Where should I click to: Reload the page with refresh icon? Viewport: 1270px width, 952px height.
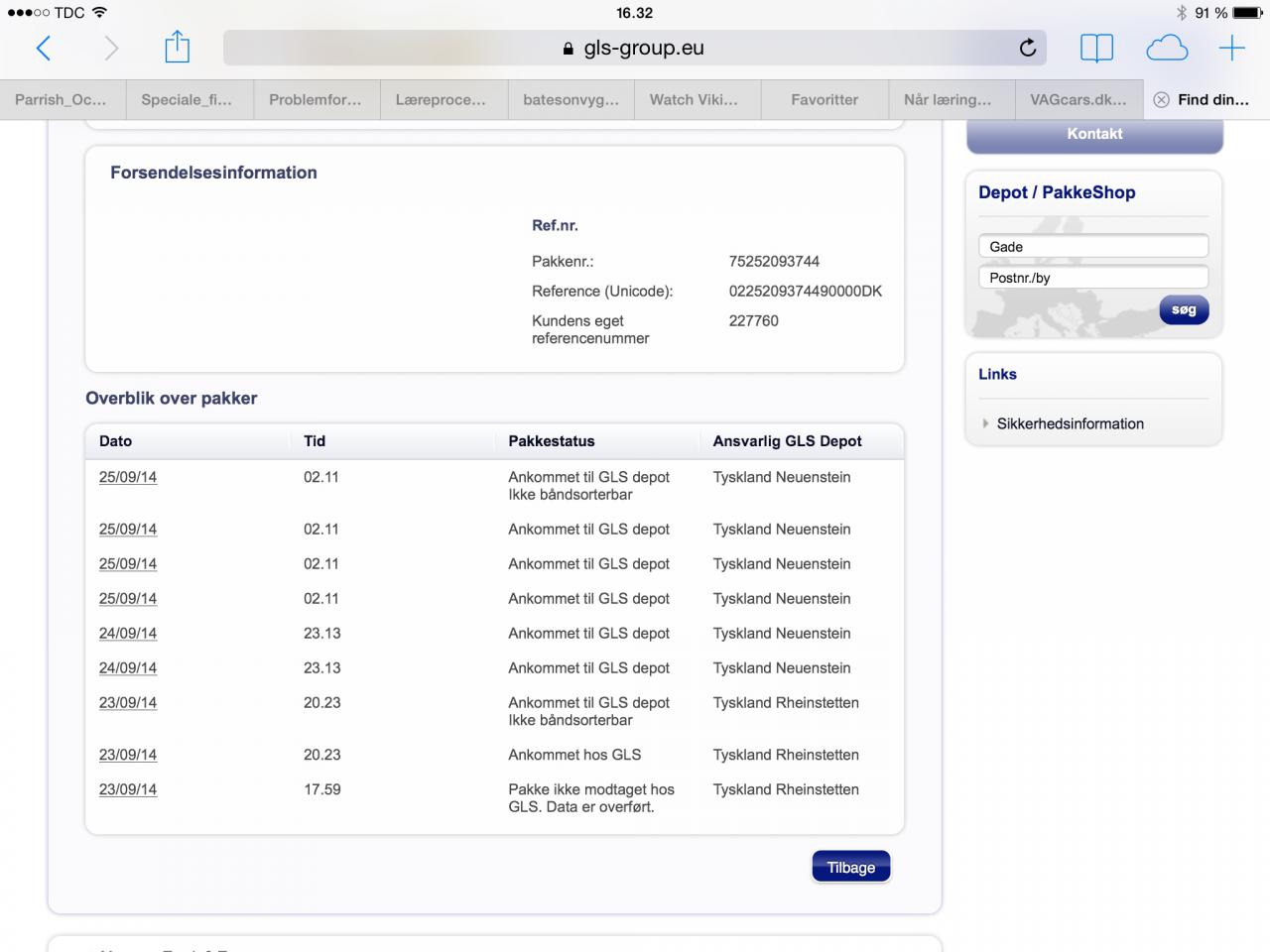(1028, 48)
